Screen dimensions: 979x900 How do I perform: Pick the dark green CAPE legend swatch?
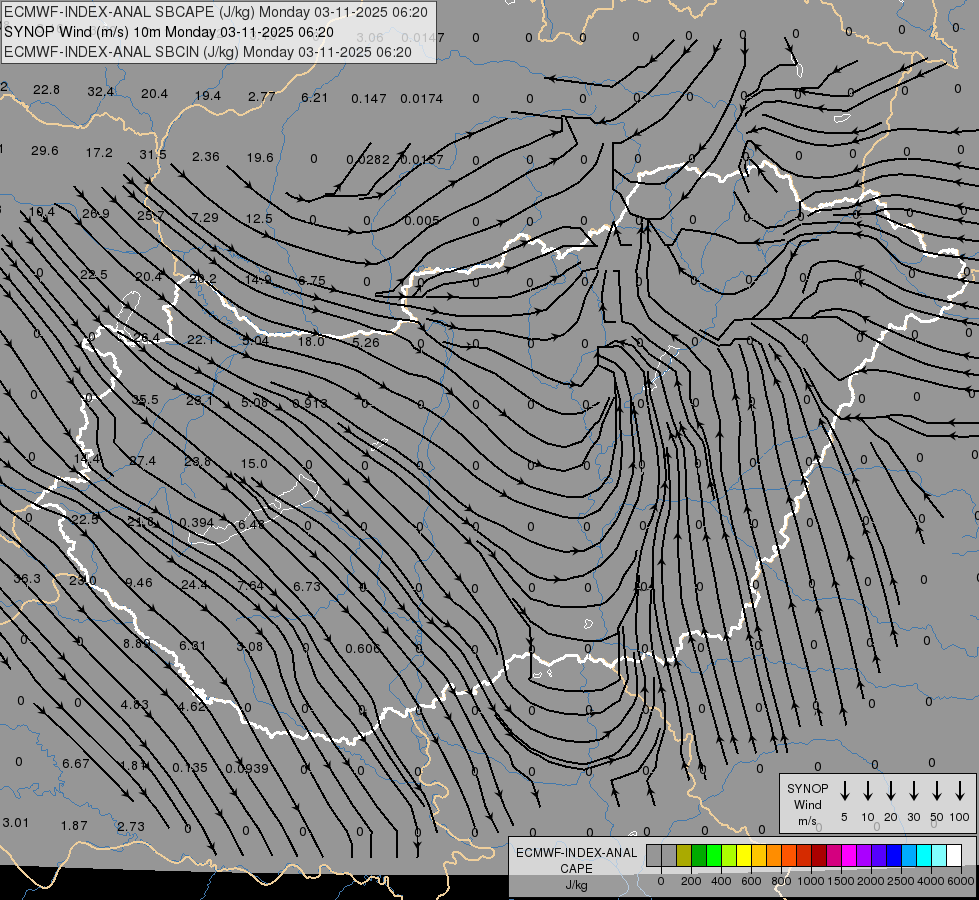coord(699,855)
